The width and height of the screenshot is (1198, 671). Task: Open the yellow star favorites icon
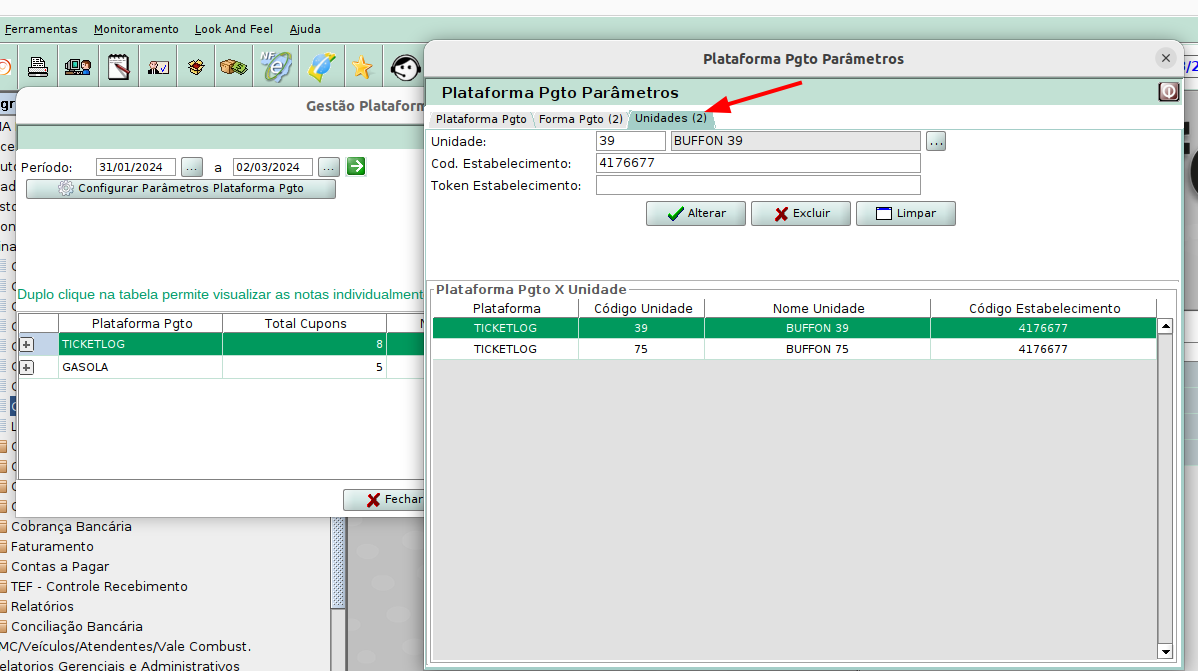point(361,67)
